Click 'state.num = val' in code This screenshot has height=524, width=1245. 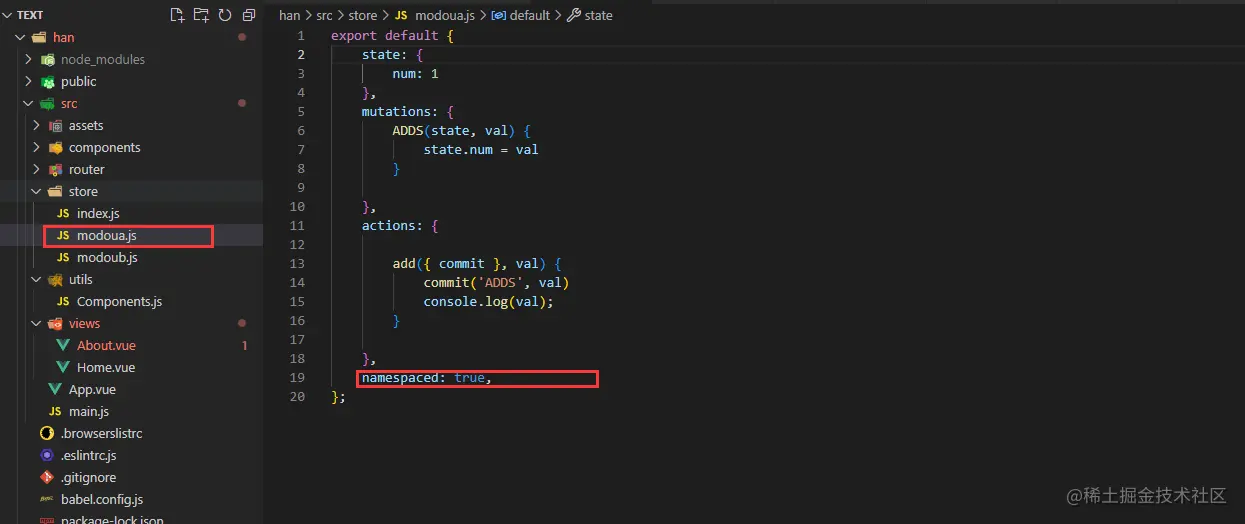pyautogui.click(x=481, y=149)
